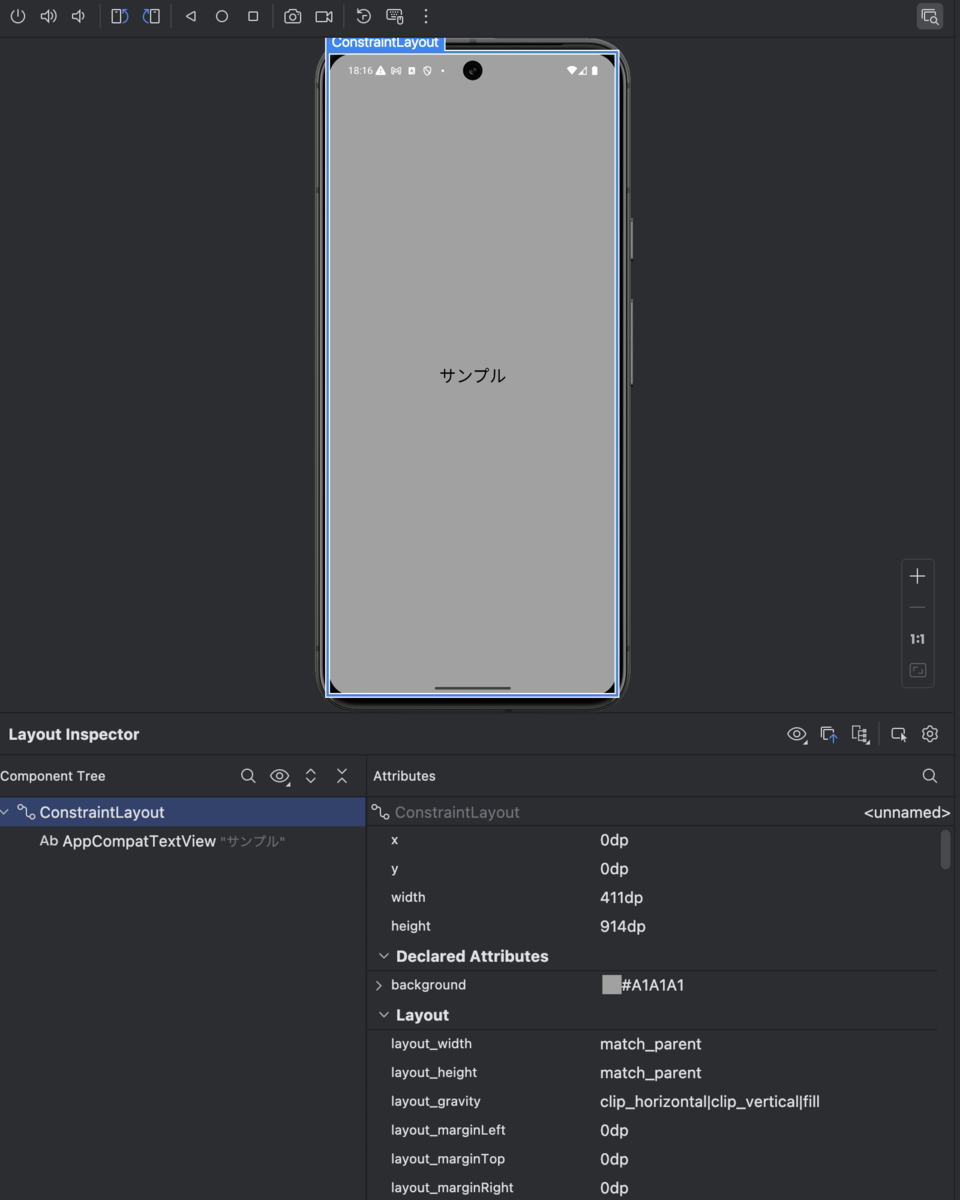
Task: Click the #A1A1A1 background color swatch
Action: coord(610,985)
